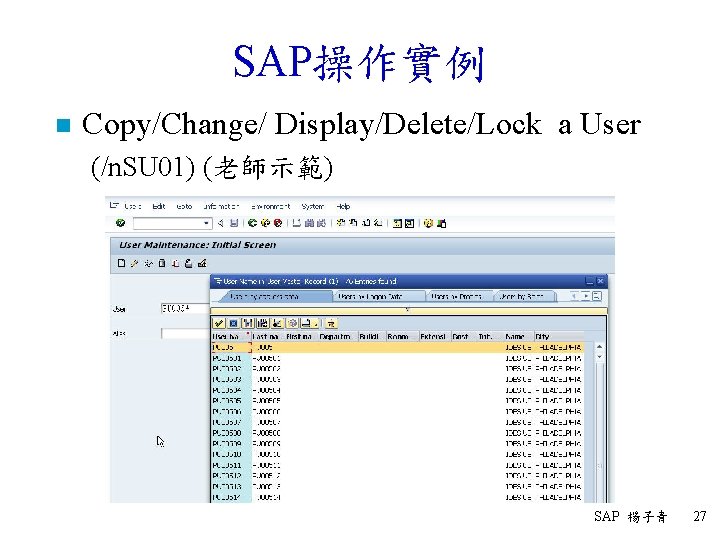Image resolution: width=720 pixels, height=540 pixels.
Task: Open the SAP window system menu icon
Action: (x=114, y=206)
